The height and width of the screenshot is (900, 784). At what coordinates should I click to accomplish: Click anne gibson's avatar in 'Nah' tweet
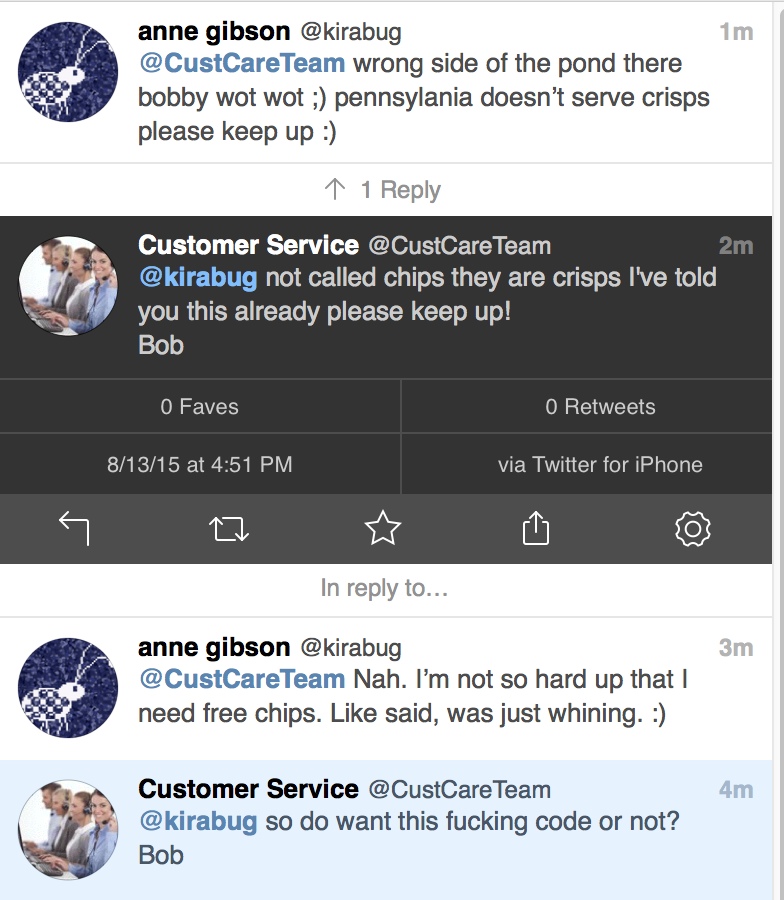[x=69, y=688]
